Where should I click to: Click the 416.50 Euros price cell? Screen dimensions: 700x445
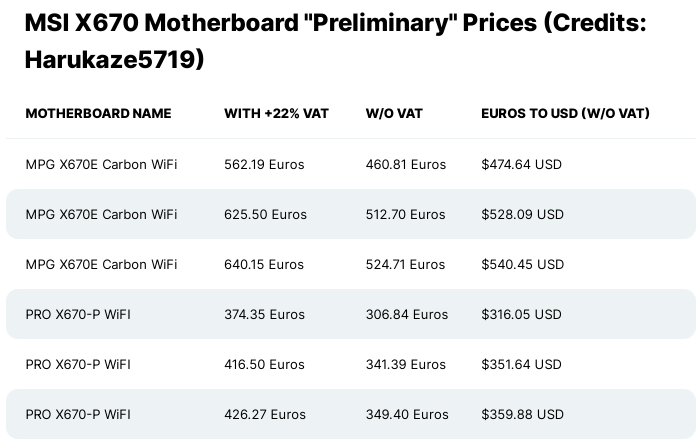pyautogui.click(x=264, y=364)
